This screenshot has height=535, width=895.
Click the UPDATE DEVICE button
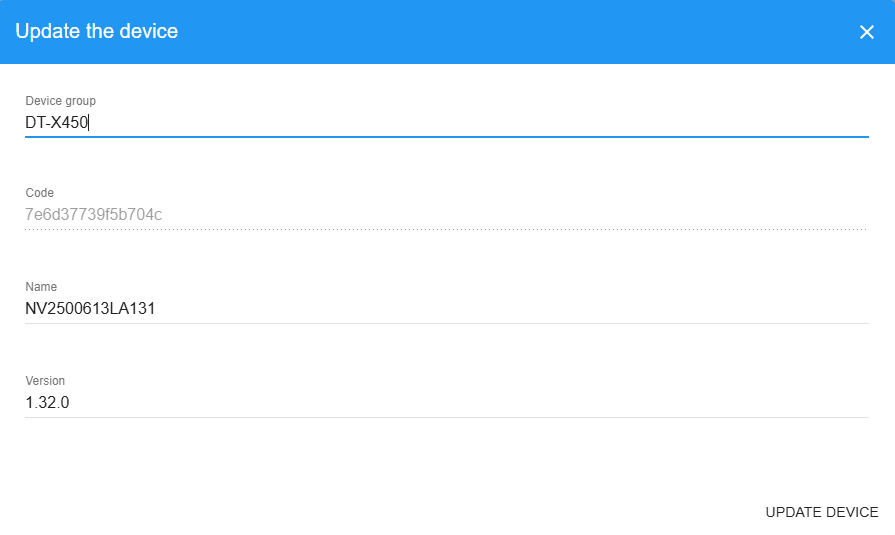(x=821, y=512)
